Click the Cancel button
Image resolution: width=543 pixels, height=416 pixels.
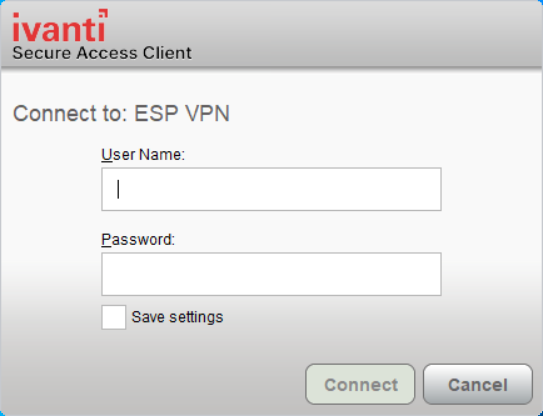[478, 384]
